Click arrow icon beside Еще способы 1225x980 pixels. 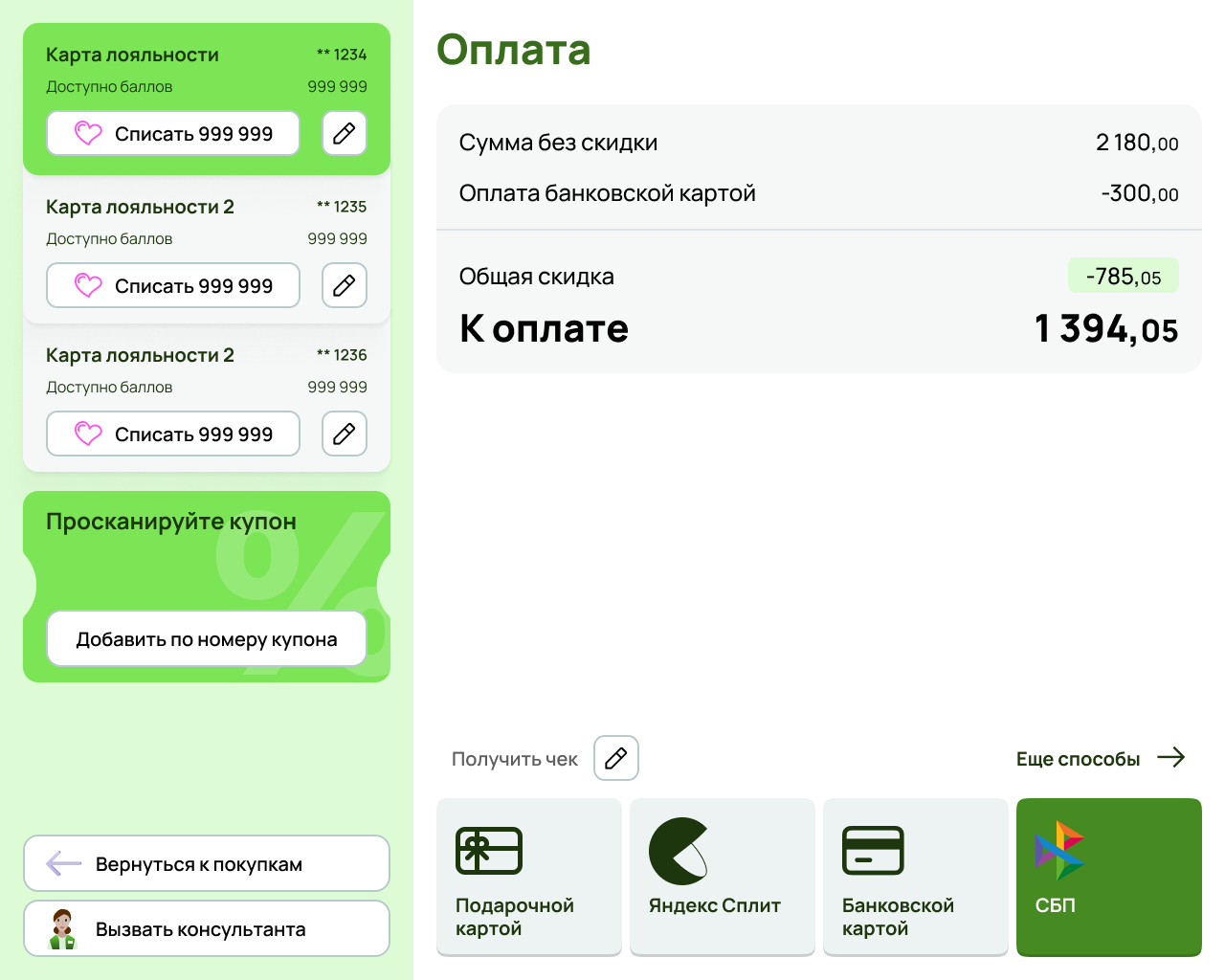[x=1171, y=758]
